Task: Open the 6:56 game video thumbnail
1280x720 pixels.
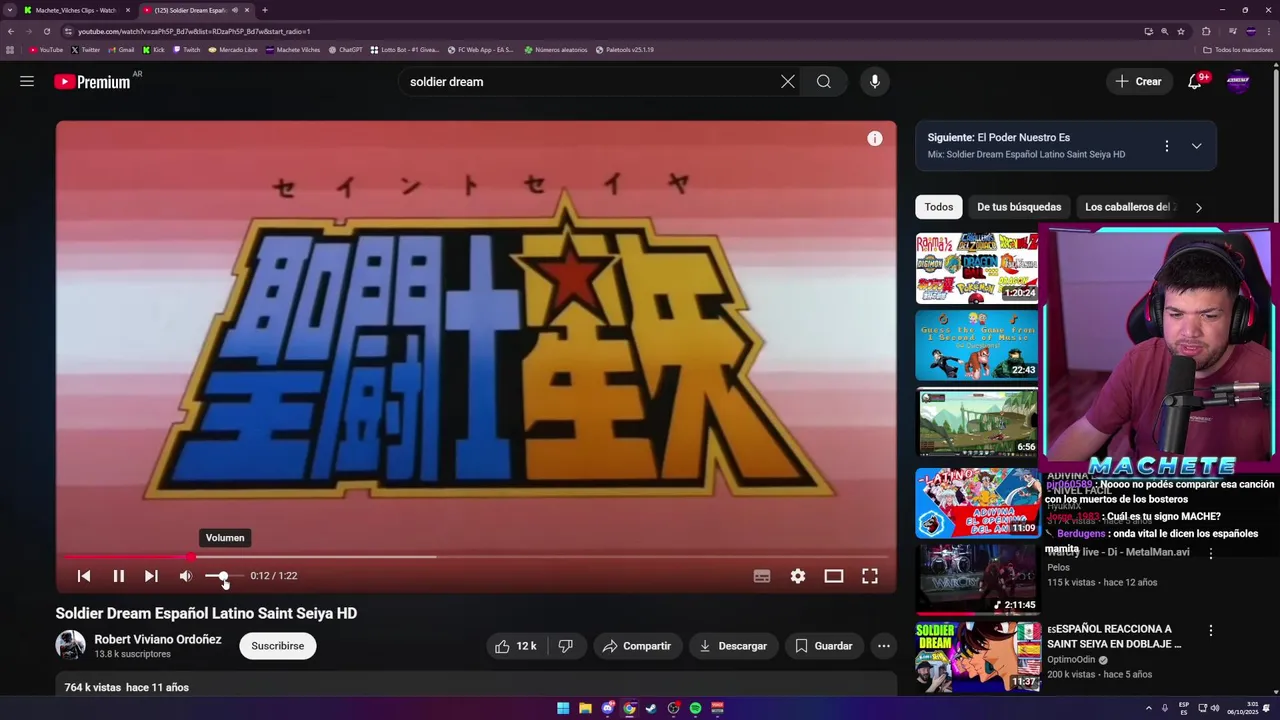Action: pyautogui.click(x=977, y=422)
